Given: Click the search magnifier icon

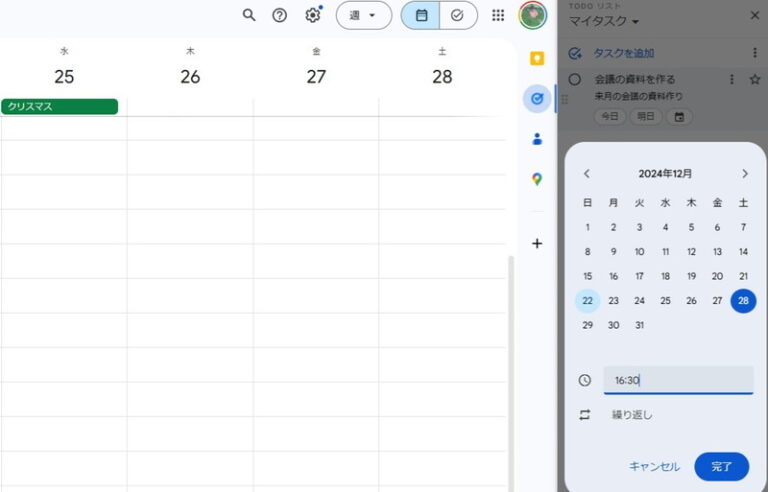Looking at the screenshot, I should 249,15.
